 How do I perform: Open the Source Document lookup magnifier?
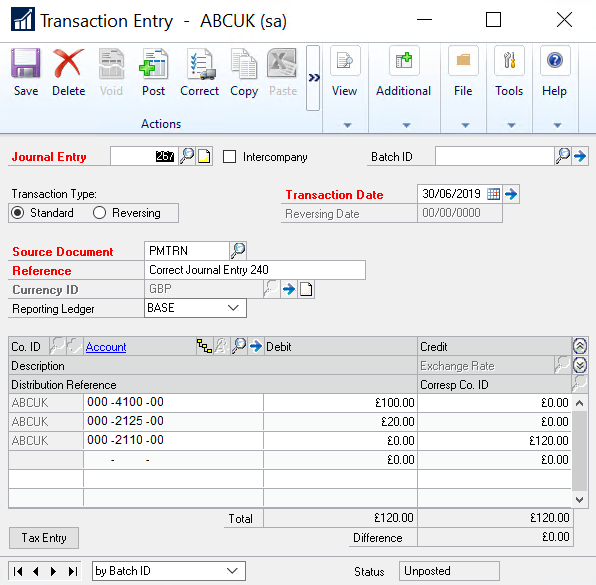[x=238, y=250]
